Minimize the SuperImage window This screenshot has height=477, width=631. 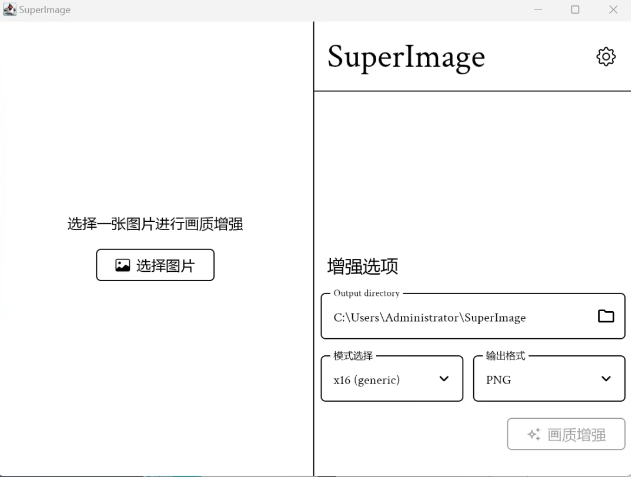(538, 9)
